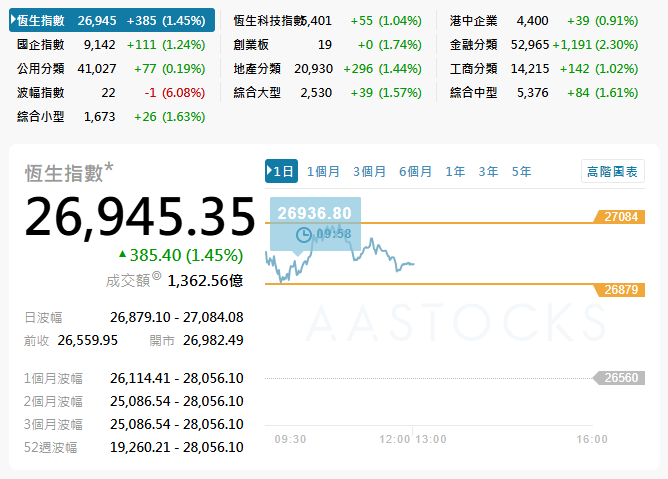Open the 地產分類 sector index
Viewport: 668px width, 479px height.
pyautogui.click(x=257, y=68)
